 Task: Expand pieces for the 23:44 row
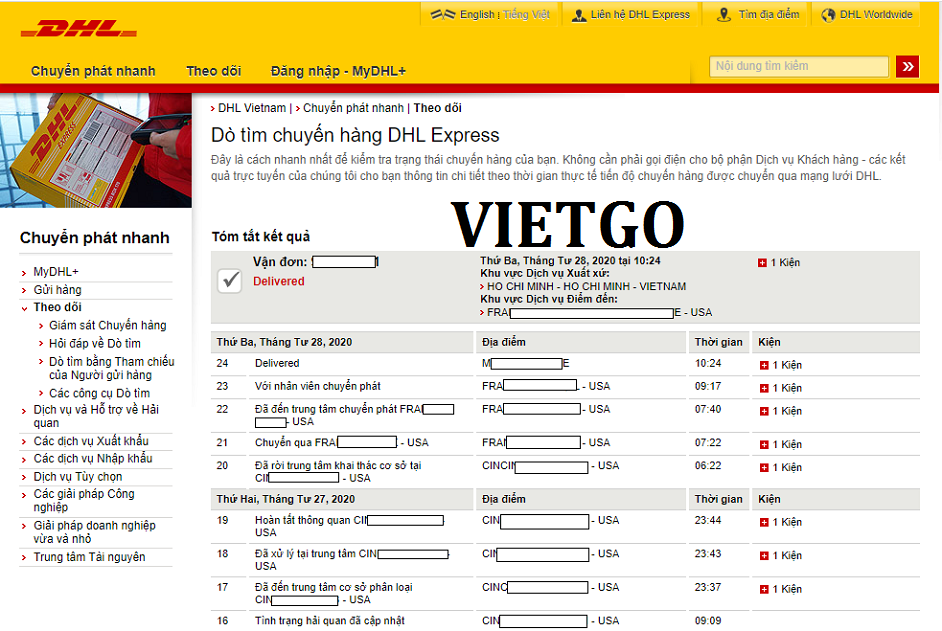coord(764,522)
